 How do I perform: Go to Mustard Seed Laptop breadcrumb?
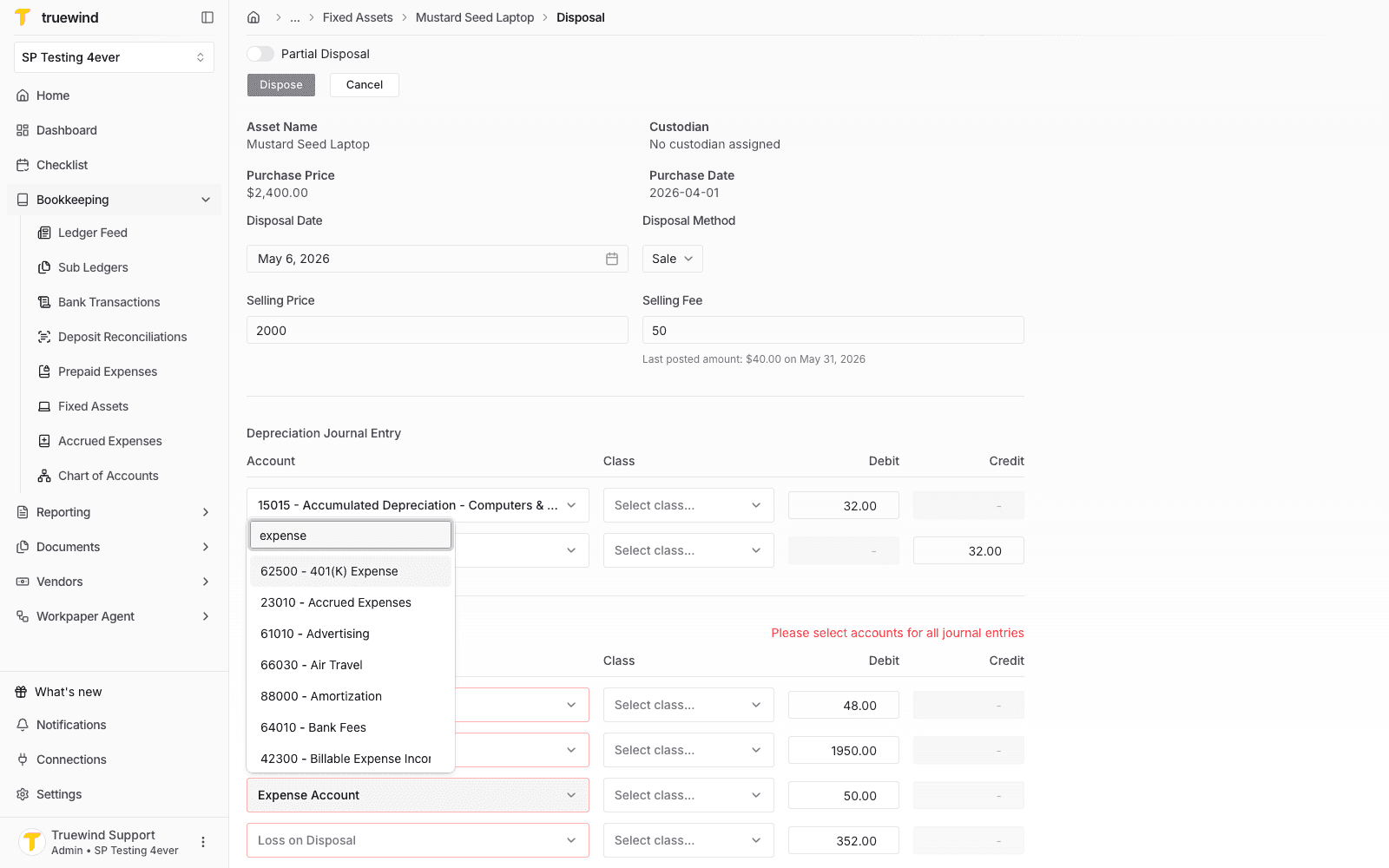[x=475, y=17]
